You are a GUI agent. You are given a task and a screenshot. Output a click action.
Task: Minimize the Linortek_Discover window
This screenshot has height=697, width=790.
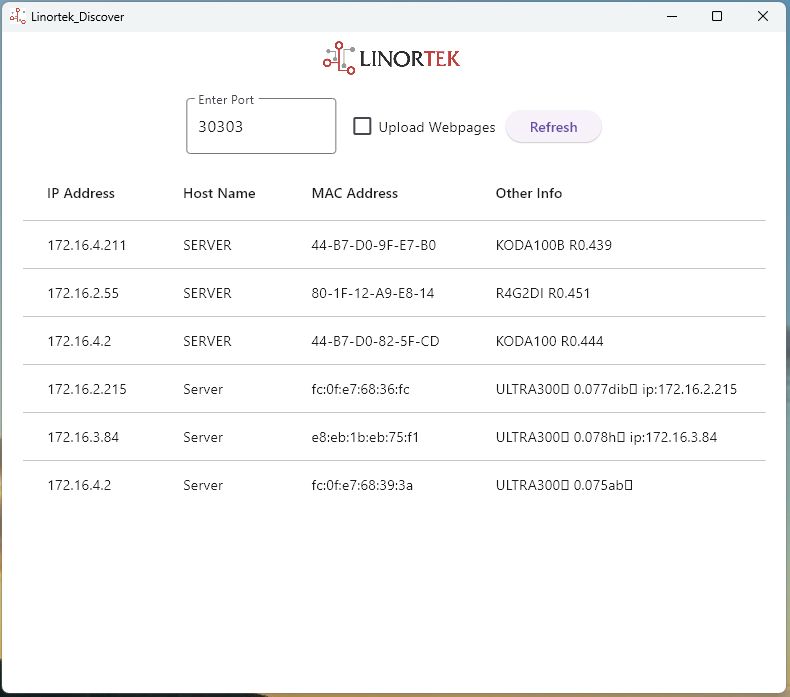(672, 17)
